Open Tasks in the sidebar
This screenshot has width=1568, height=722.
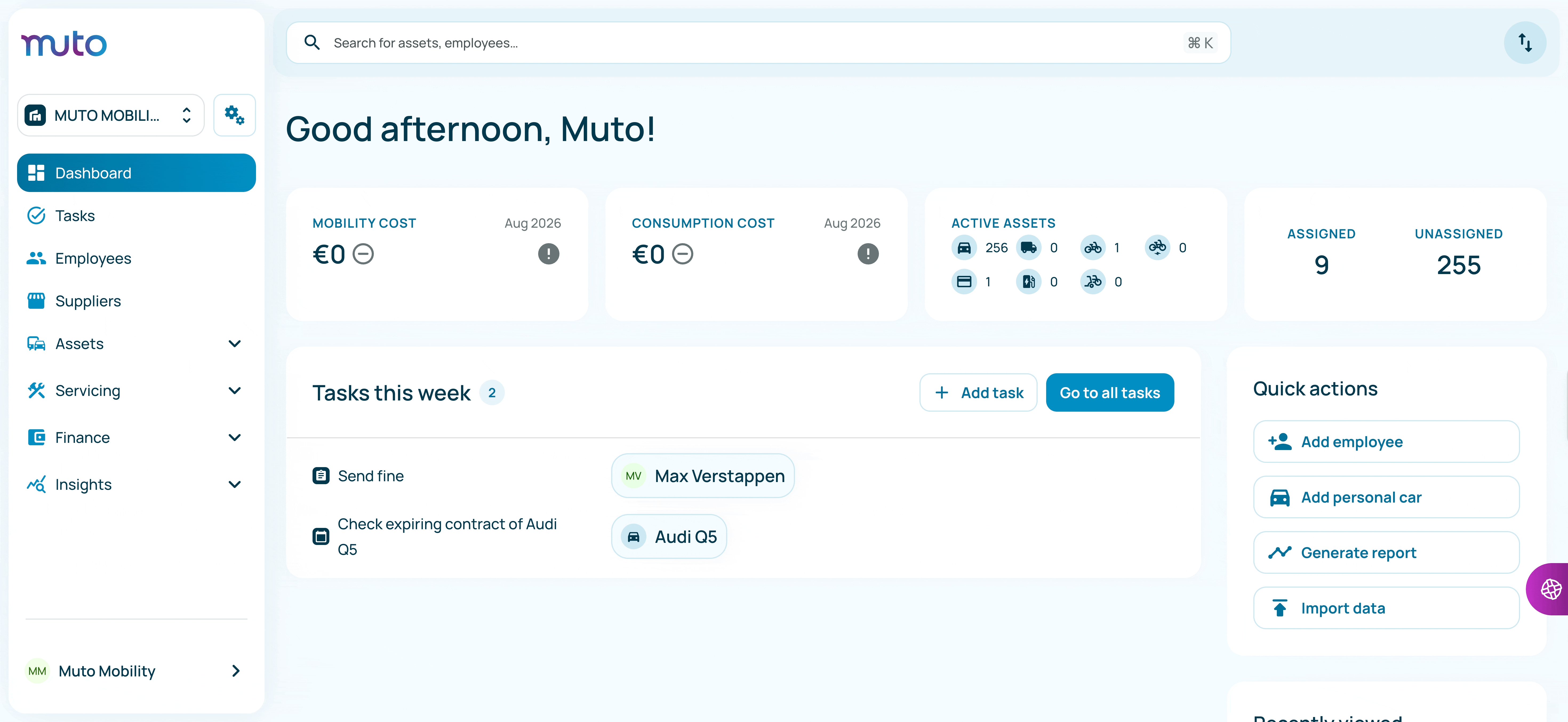(136, 215)
